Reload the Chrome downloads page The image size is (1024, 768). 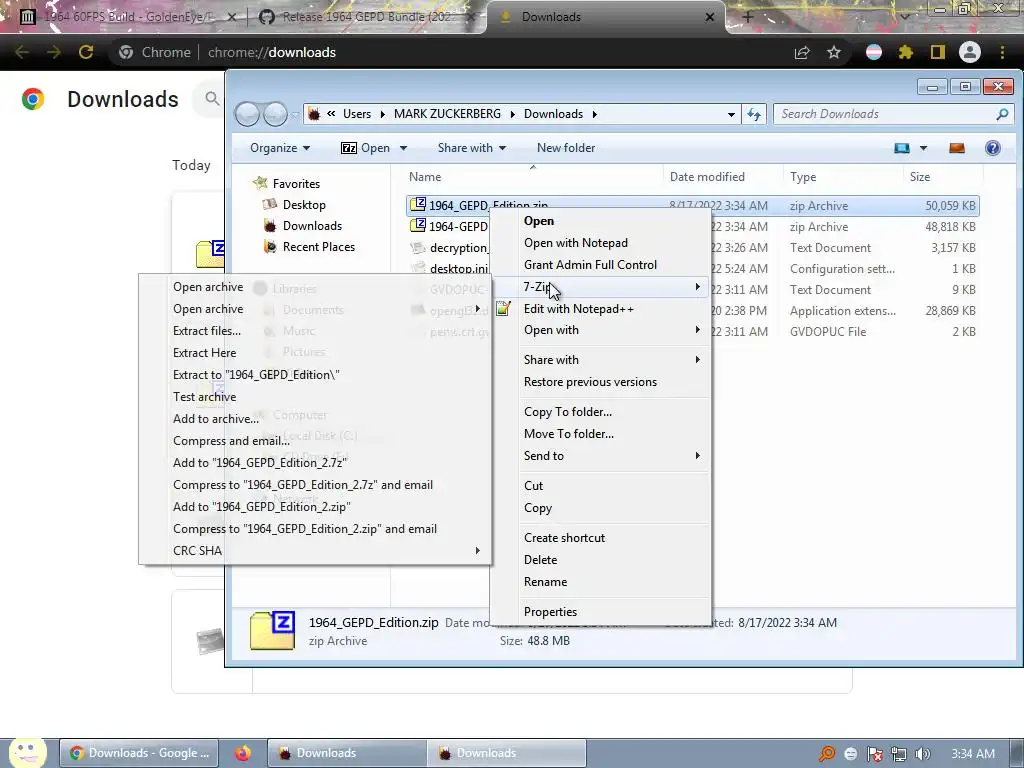[x=86, y=52]
